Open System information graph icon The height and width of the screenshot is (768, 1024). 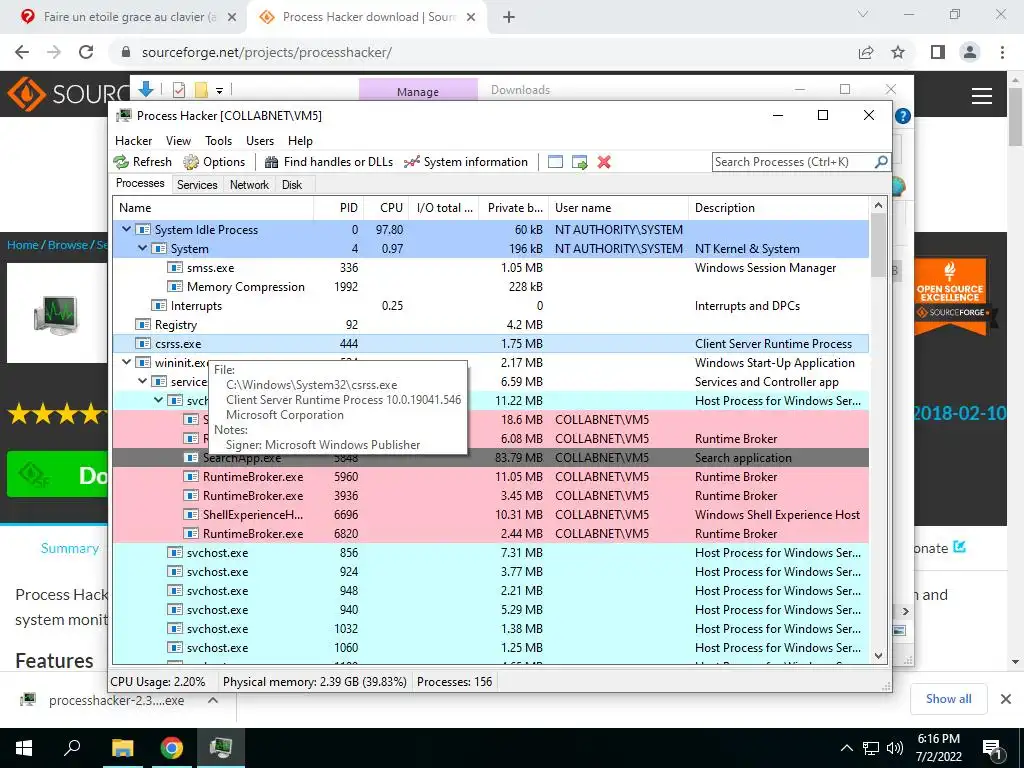coord(411,162)
